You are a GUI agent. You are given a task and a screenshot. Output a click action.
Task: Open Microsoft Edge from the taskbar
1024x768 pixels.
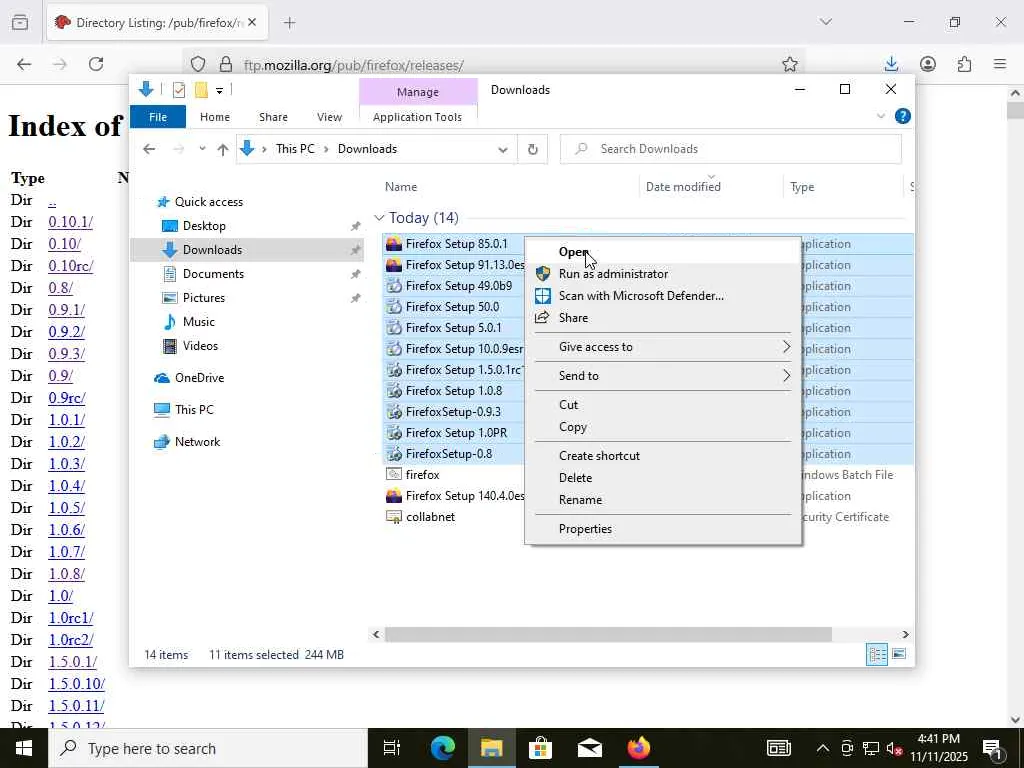click(x=443, y=748)
